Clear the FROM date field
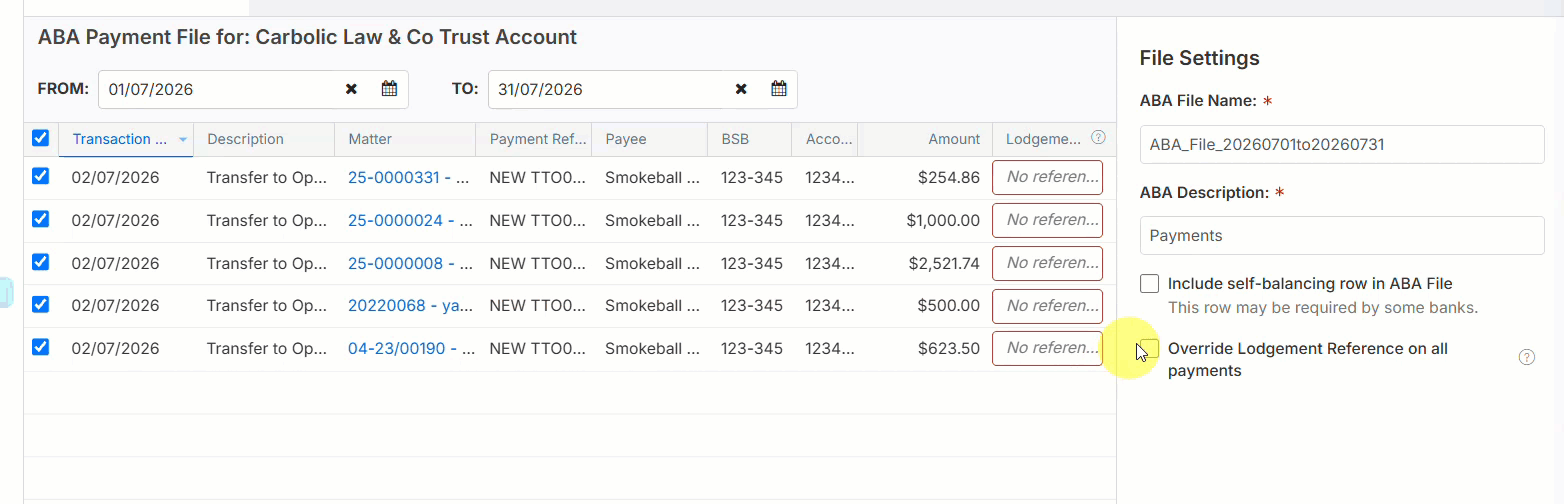Screen dimensions: 1564x504 point(351,89)
